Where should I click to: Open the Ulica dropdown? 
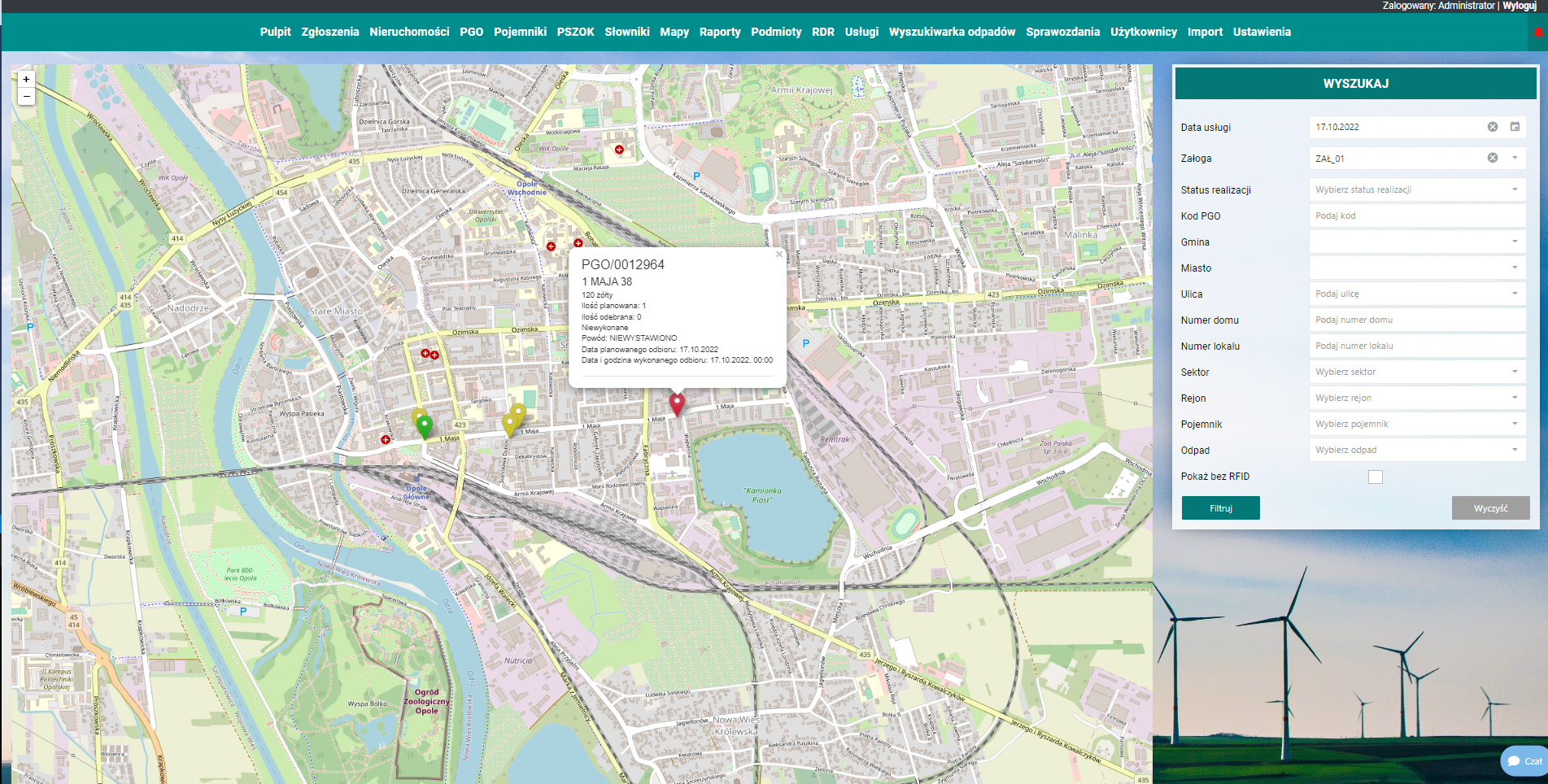1417,294
